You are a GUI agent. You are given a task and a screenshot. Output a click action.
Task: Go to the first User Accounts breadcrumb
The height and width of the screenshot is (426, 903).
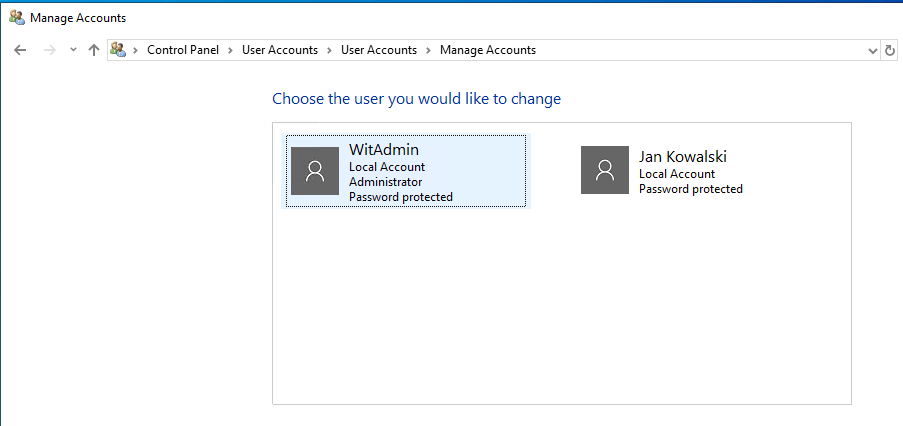pos(280,50)
